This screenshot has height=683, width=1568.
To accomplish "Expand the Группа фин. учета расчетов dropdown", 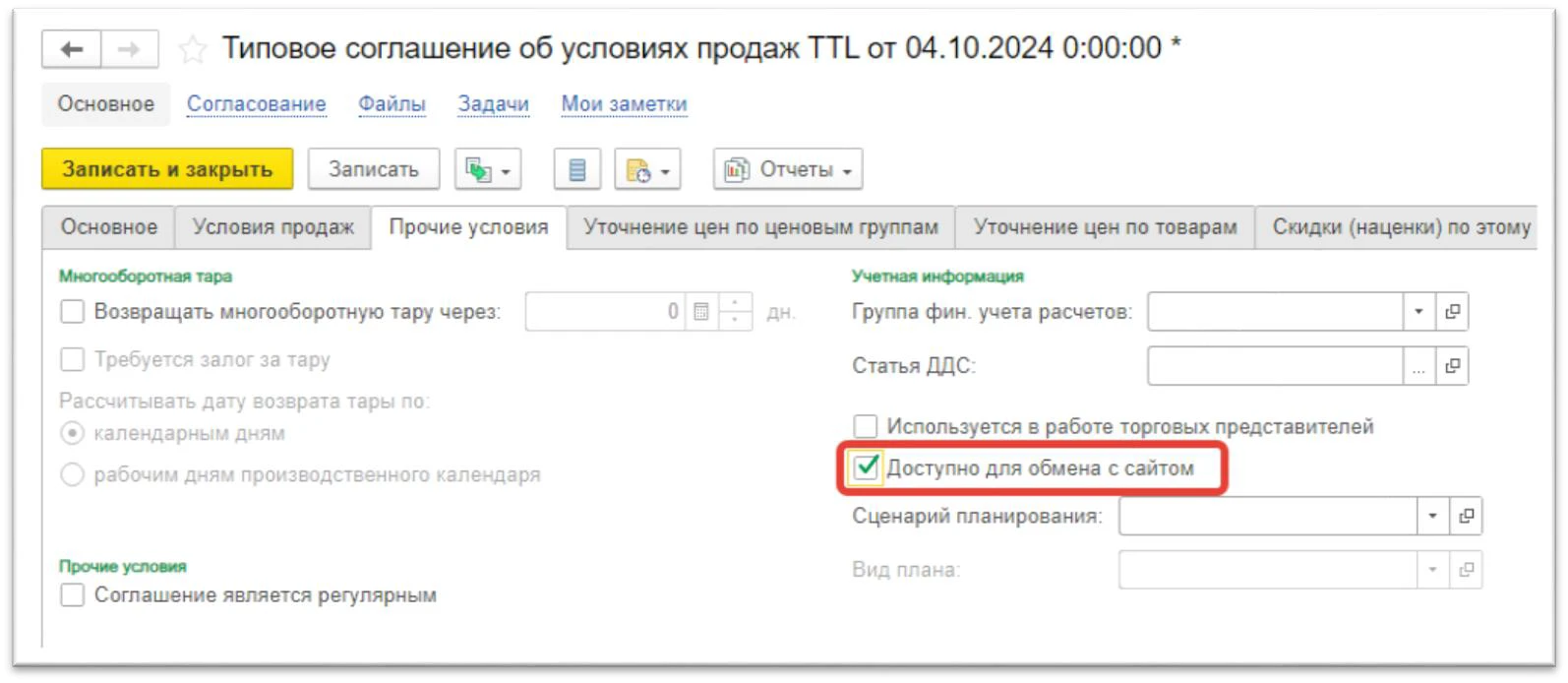I will pos(1418,312).
